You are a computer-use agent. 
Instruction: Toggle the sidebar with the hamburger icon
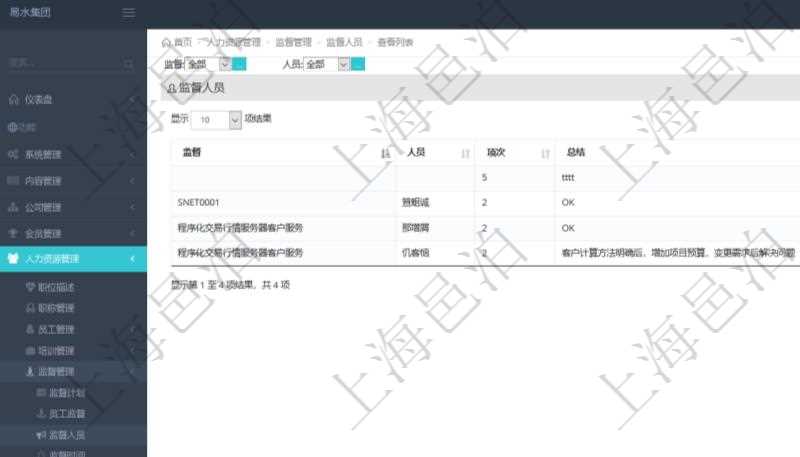129,13
